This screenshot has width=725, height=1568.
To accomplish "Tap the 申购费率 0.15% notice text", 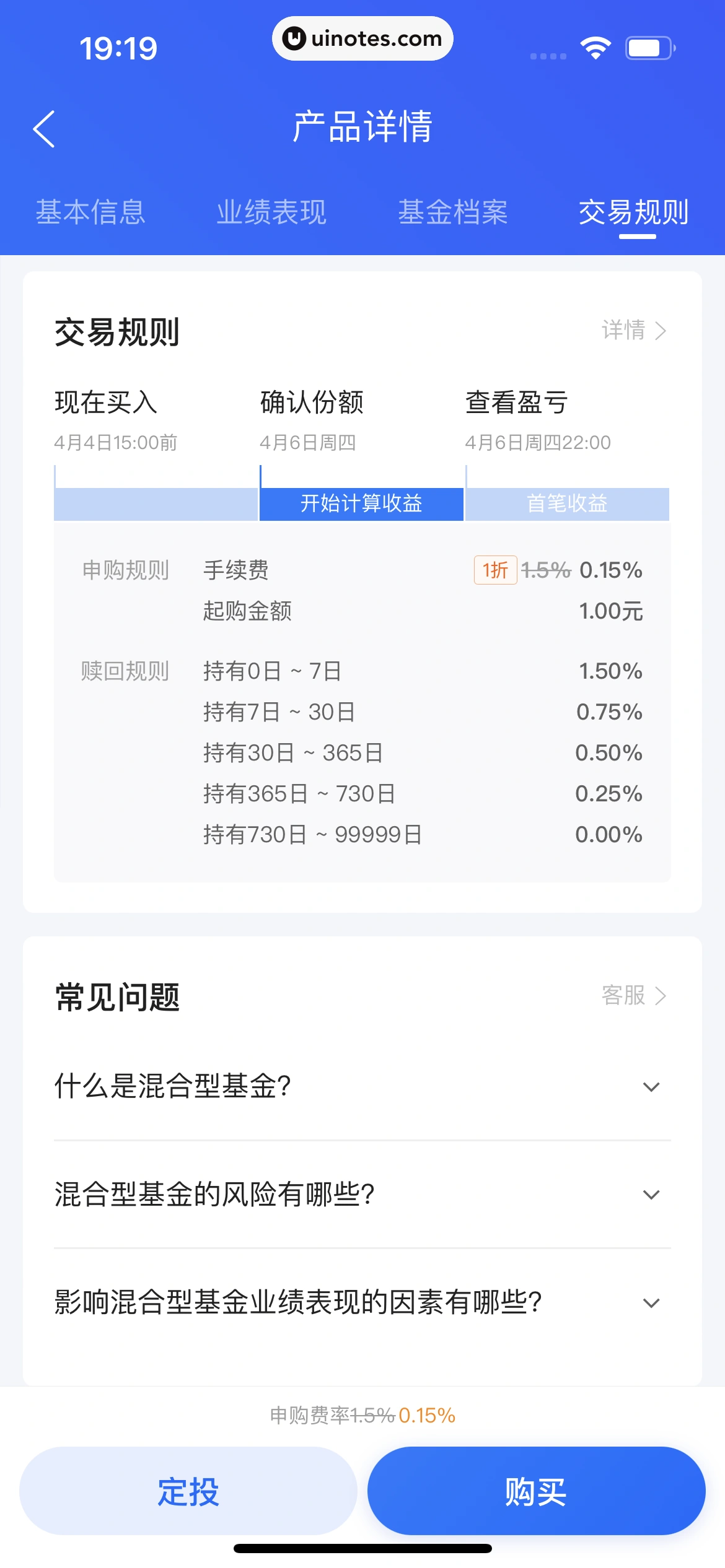I will pos(362,1415).
